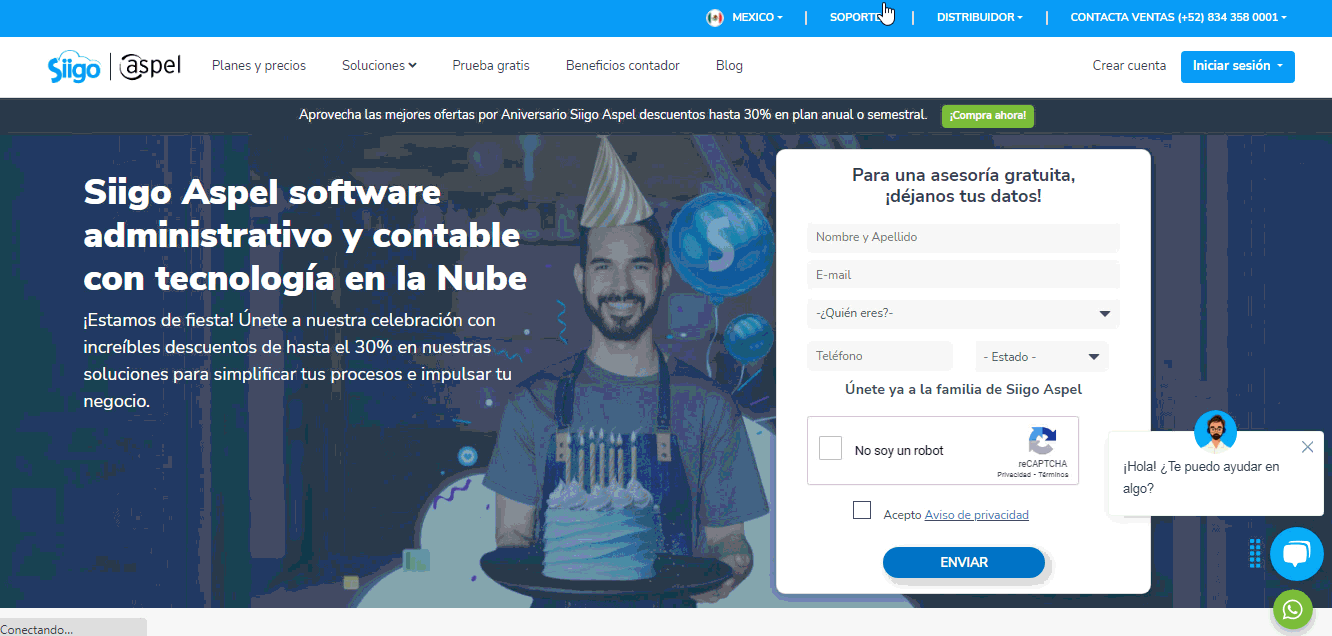Viewport: 1332px width, 636px height.
Task: Click the chat assistant avatar
Action: tap(1216, 431)
